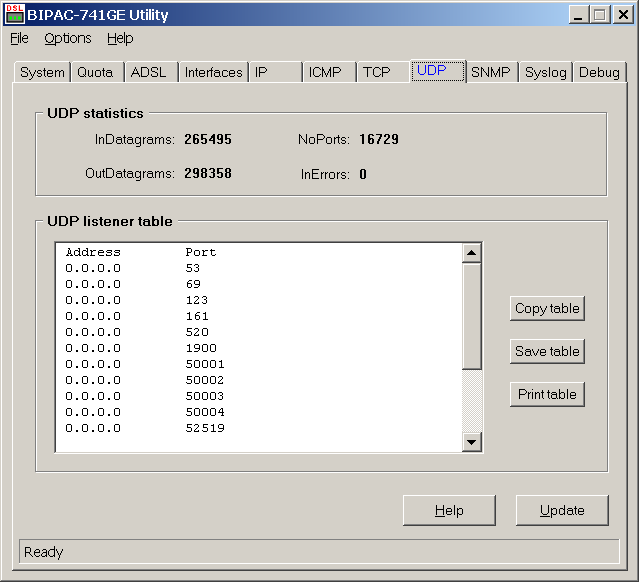Screen dimensions: 639x582
Task: Open the Help menu
Action: 120,38
